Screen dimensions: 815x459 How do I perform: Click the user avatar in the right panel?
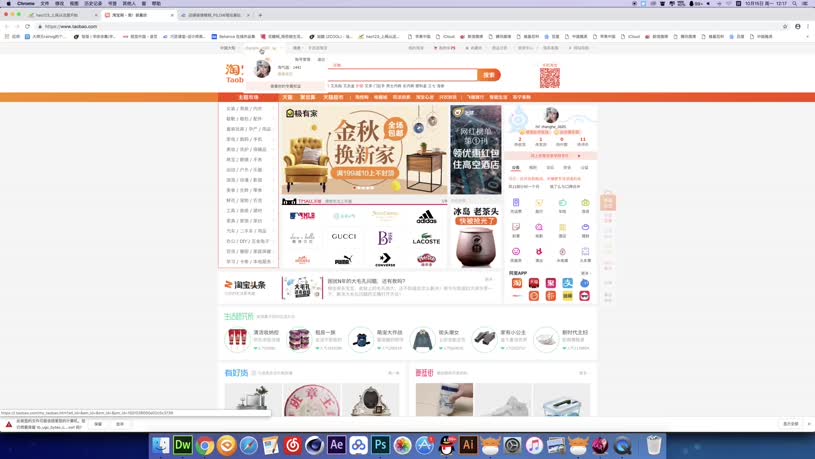(x=551, y=115)
